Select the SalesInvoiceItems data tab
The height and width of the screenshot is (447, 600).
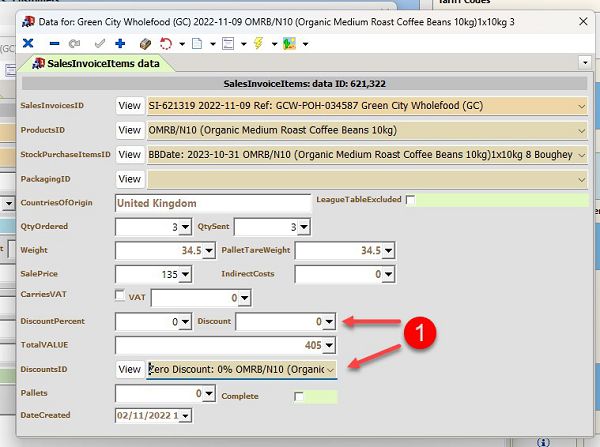(96, 64)
